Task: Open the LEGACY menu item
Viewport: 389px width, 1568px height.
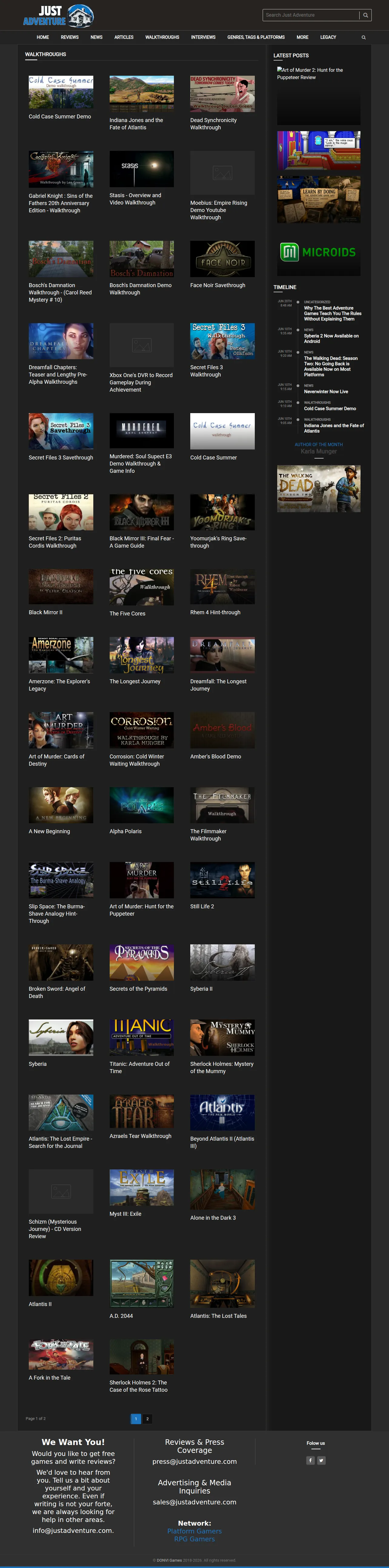Action: 328,37
